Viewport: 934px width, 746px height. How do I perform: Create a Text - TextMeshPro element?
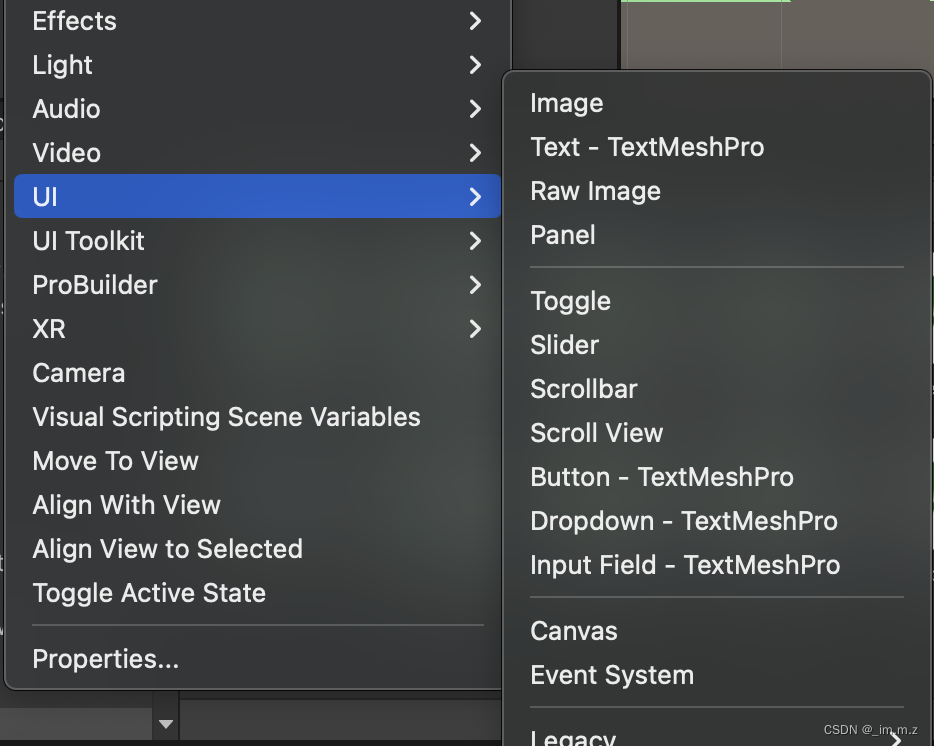[647, 147]
